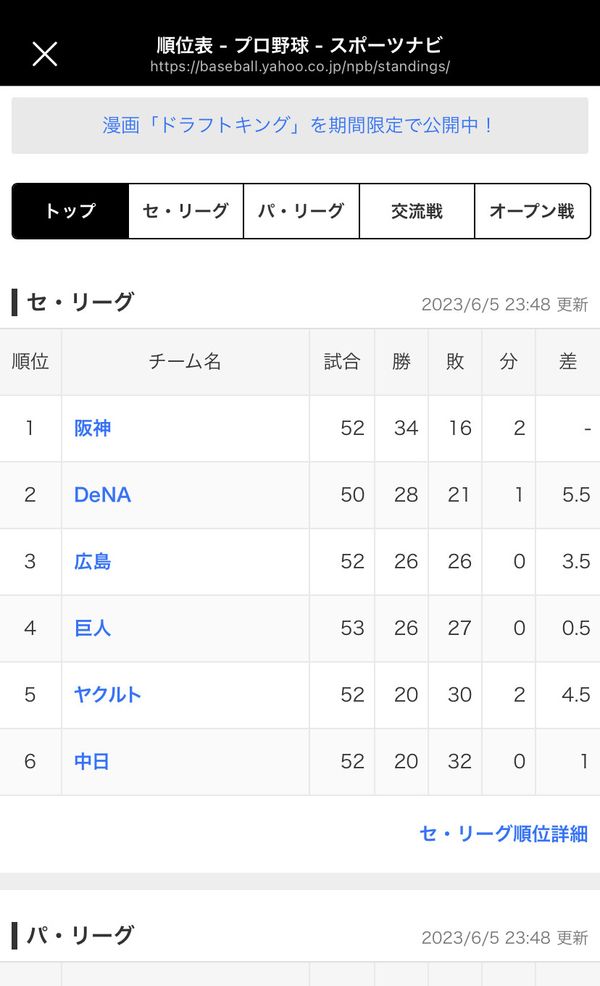
Task: Click the 勝 column header
Action: pos(401,362)
